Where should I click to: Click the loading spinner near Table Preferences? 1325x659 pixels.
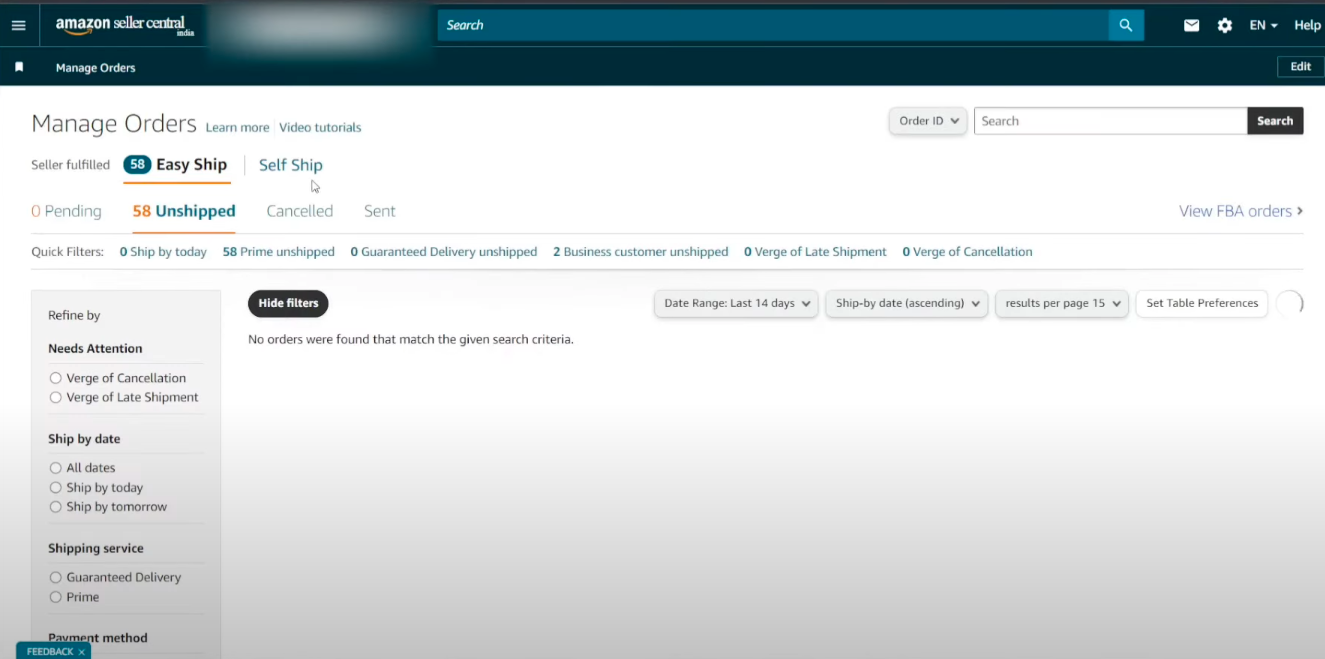point(1290,303)
